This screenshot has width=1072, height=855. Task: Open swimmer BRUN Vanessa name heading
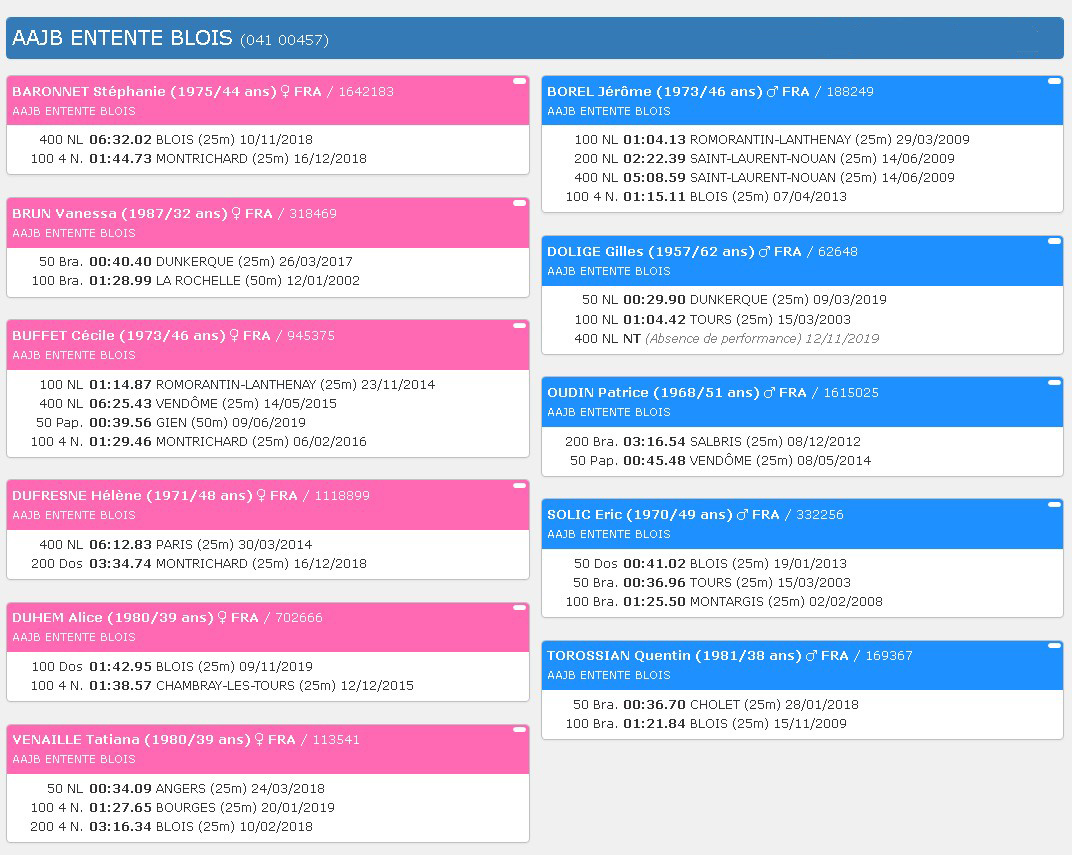click(x=120, y=213)
